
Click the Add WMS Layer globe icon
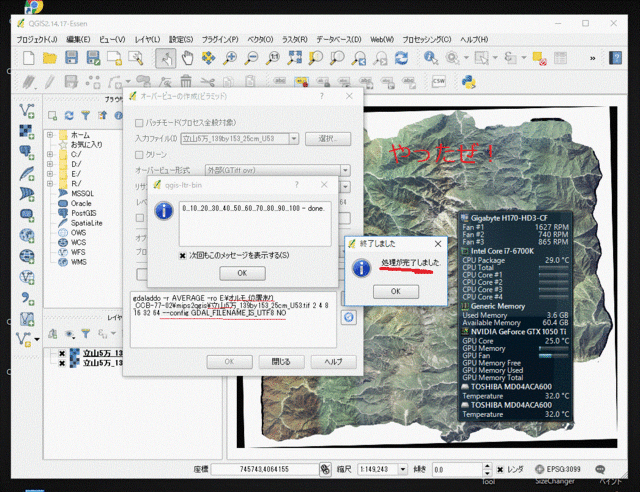point(27,236)
